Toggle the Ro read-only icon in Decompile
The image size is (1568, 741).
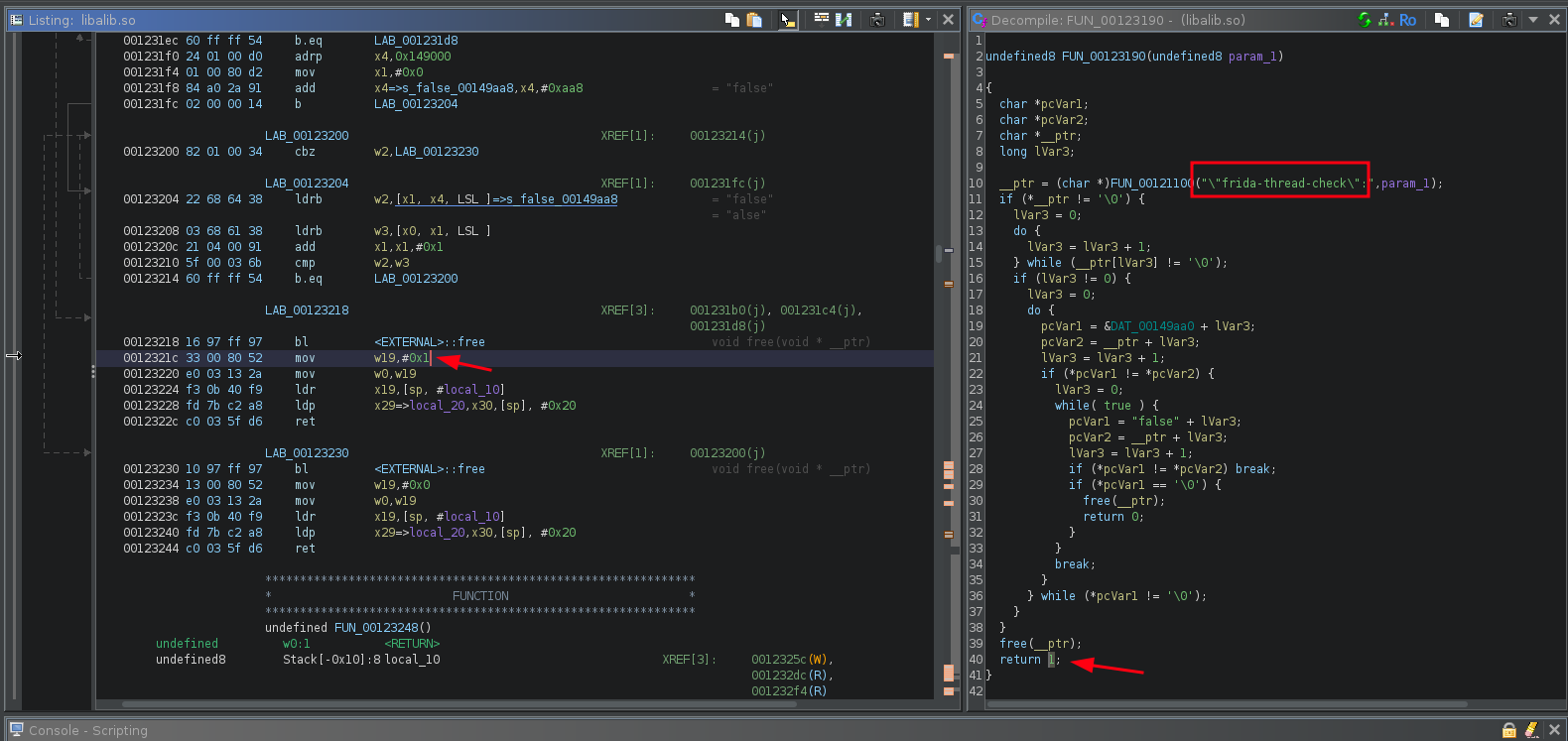(1407, 20)
